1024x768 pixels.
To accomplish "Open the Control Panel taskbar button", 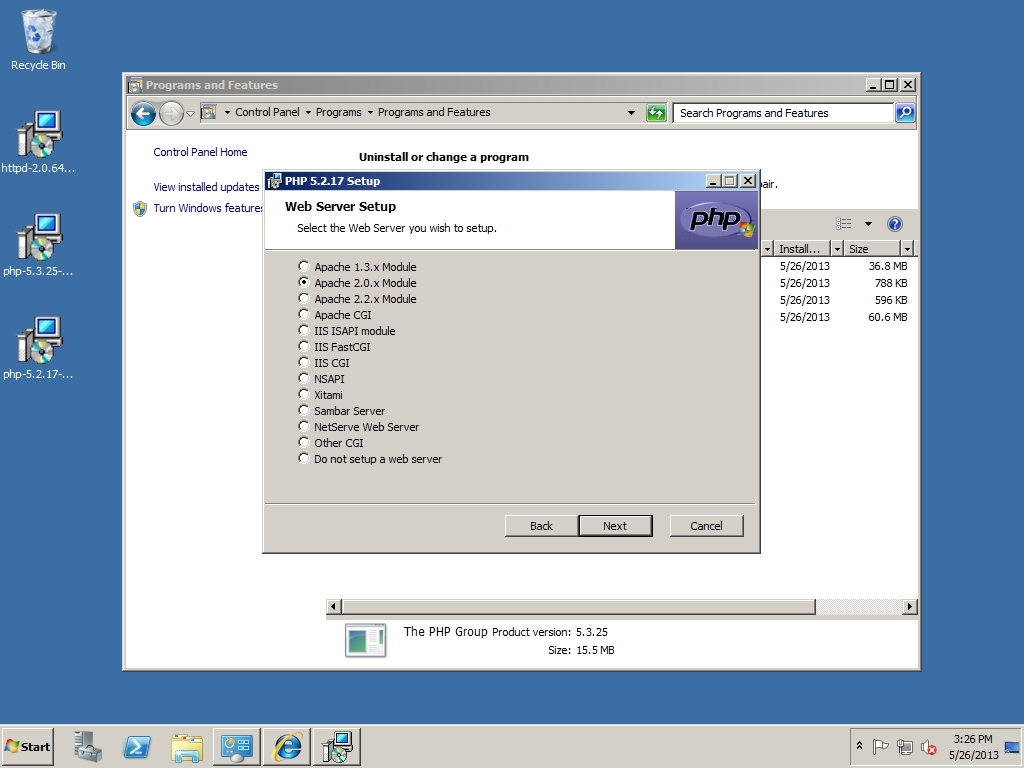I will coord(236,746).
